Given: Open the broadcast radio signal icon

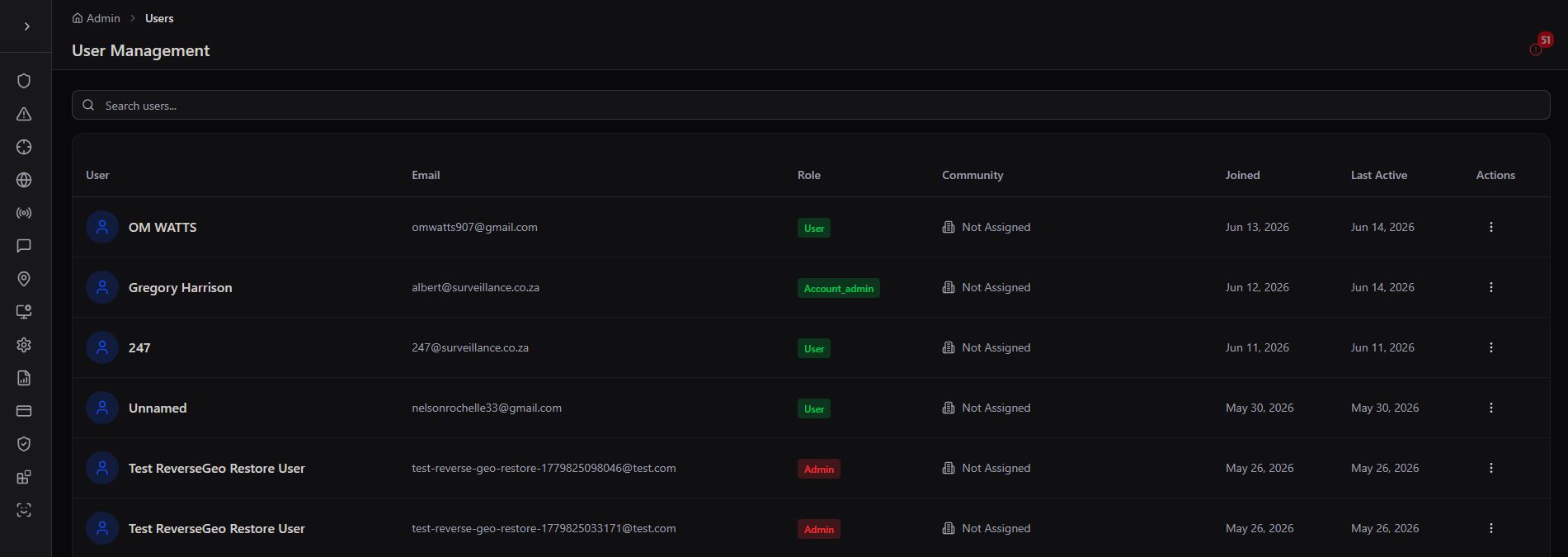Looking at the screenshot, I should coord(24,213).
